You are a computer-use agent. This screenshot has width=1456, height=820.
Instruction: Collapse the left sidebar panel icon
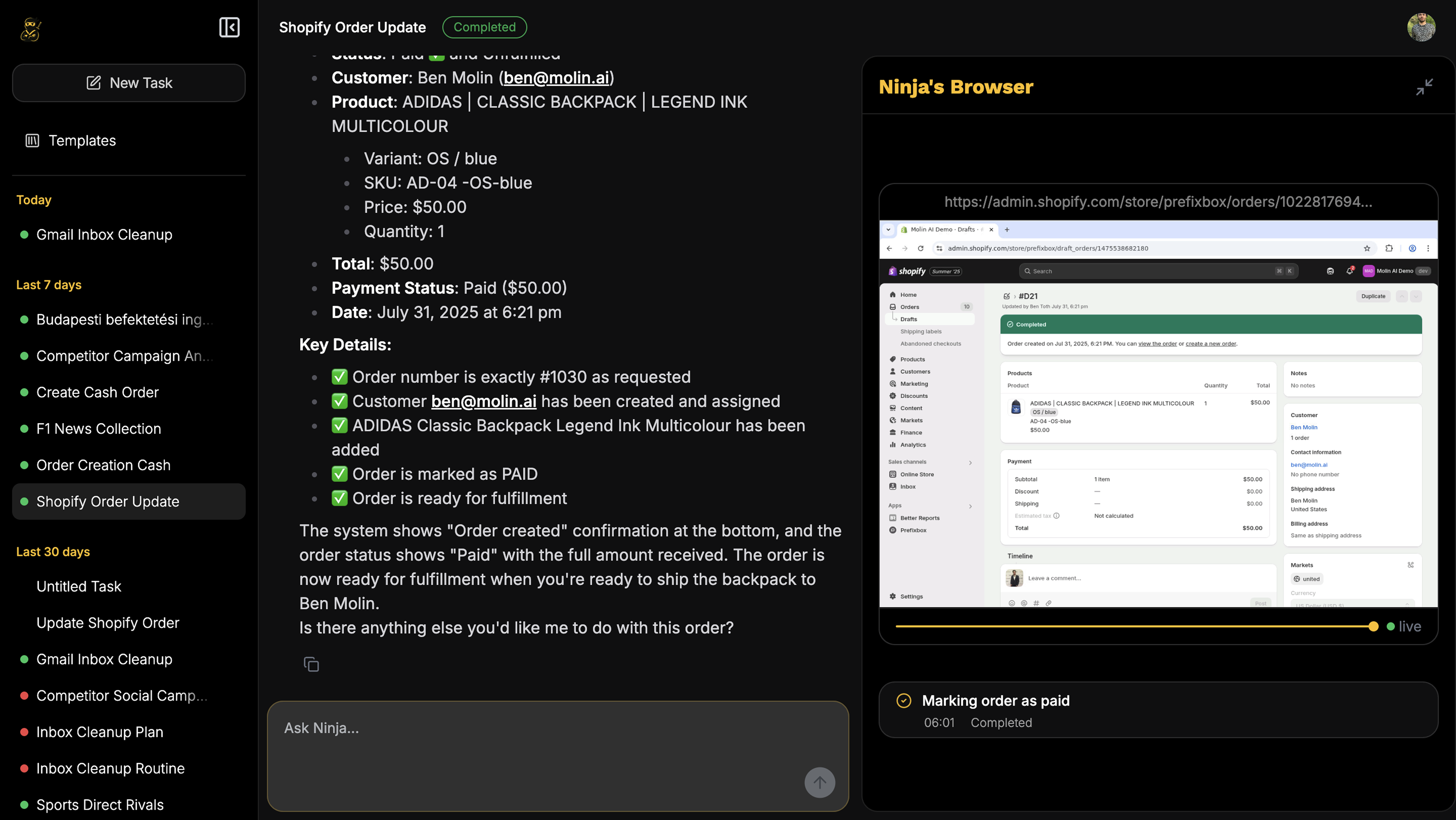pos(229,27)
